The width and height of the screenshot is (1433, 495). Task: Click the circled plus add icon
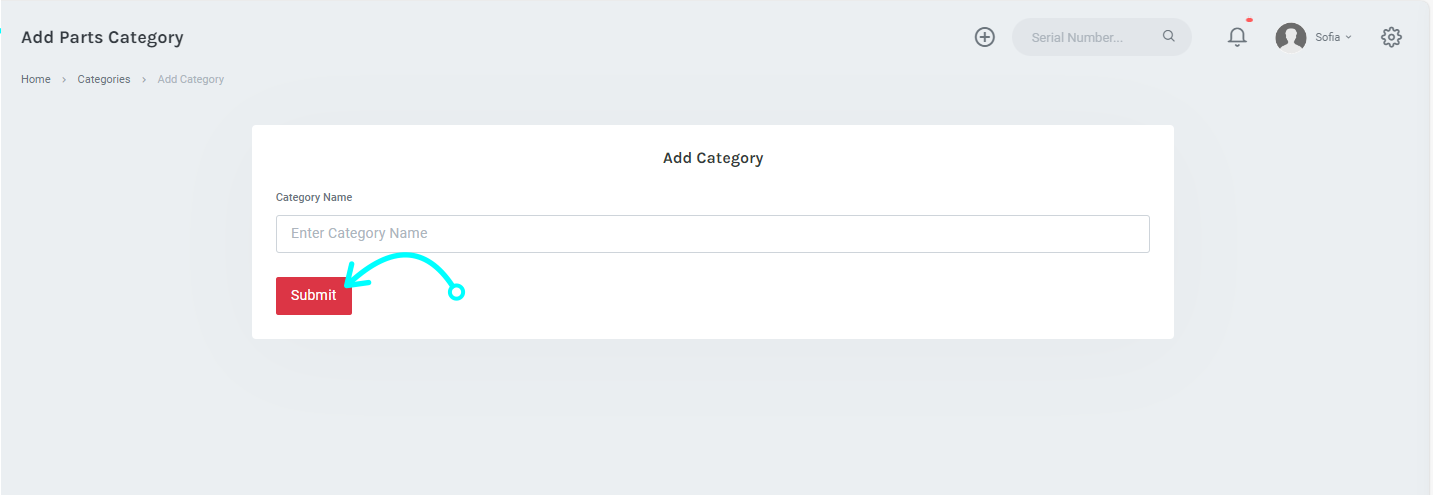985,37
